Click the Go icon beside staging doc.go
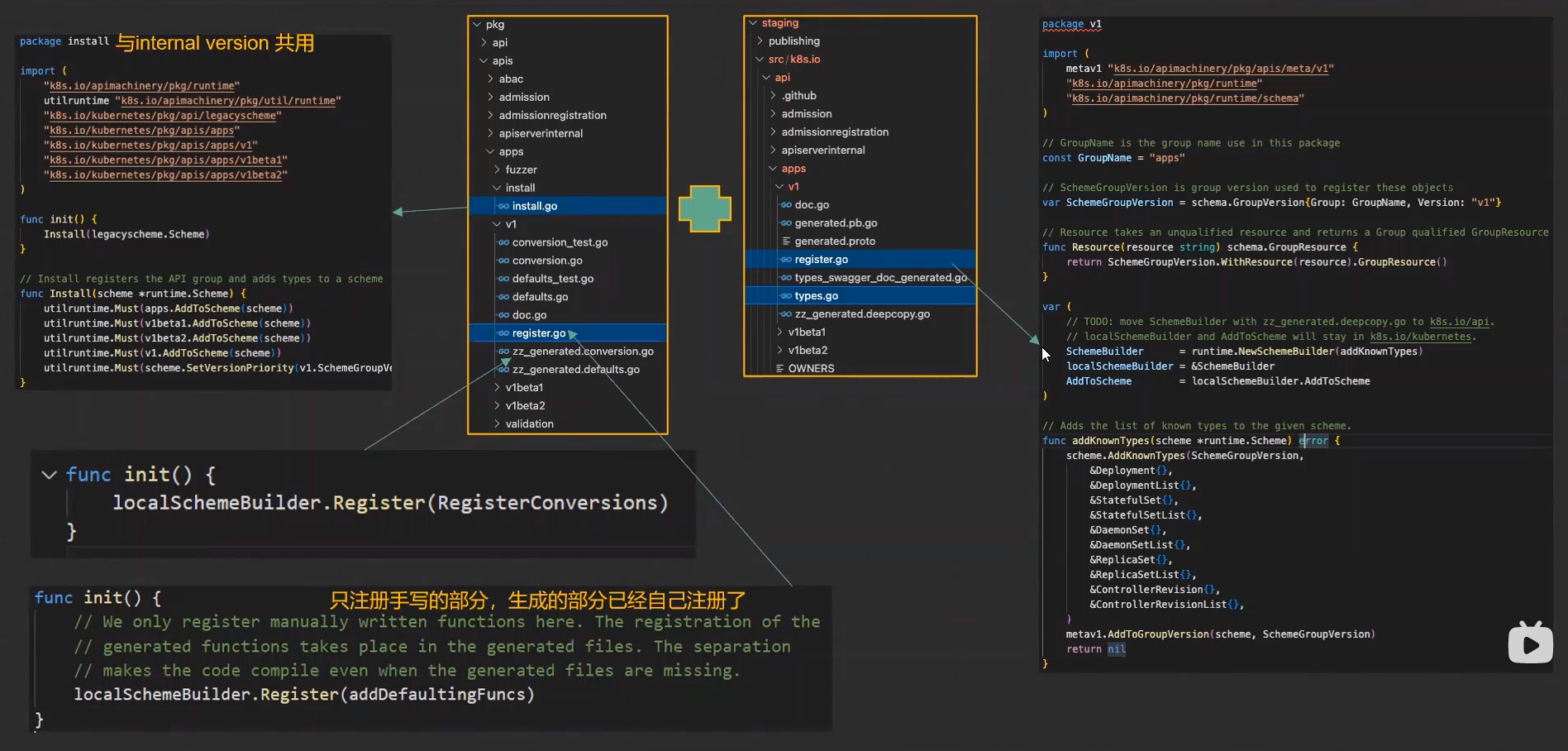The height and width of the screenshot is (751, 1568). click(786, 205)
